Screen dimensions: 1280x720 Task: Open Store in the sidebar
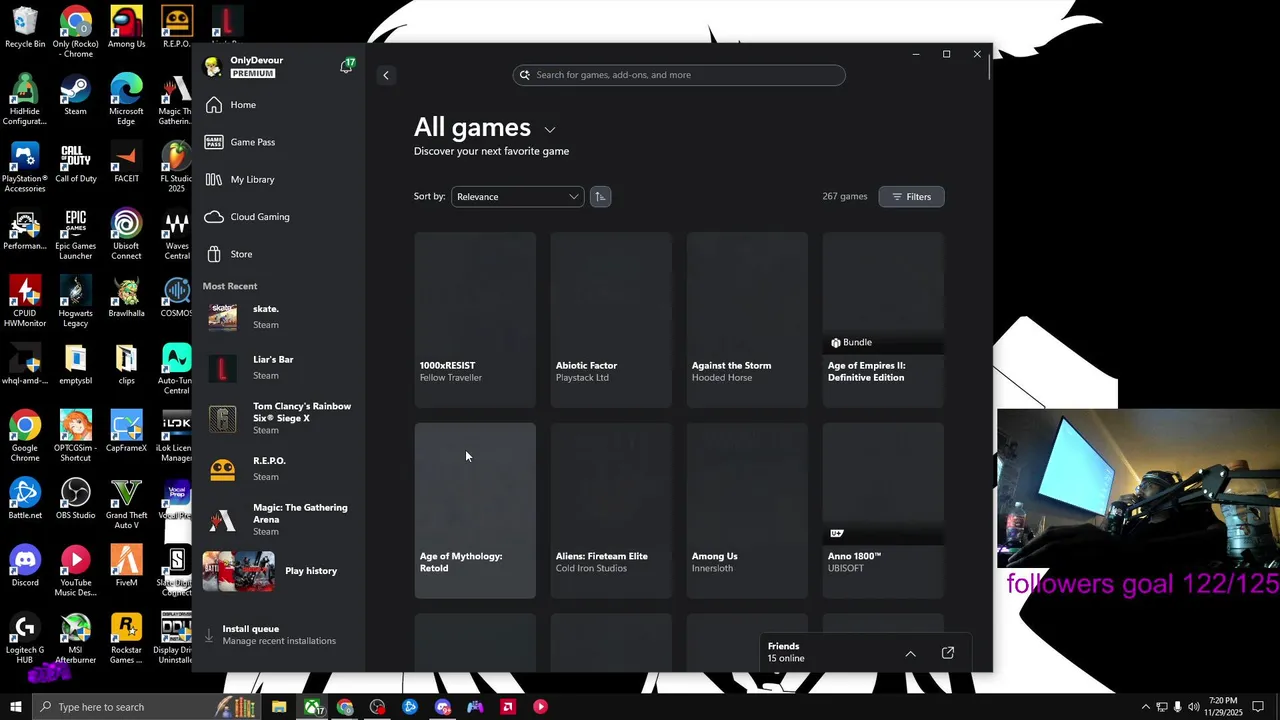(280, 254)
